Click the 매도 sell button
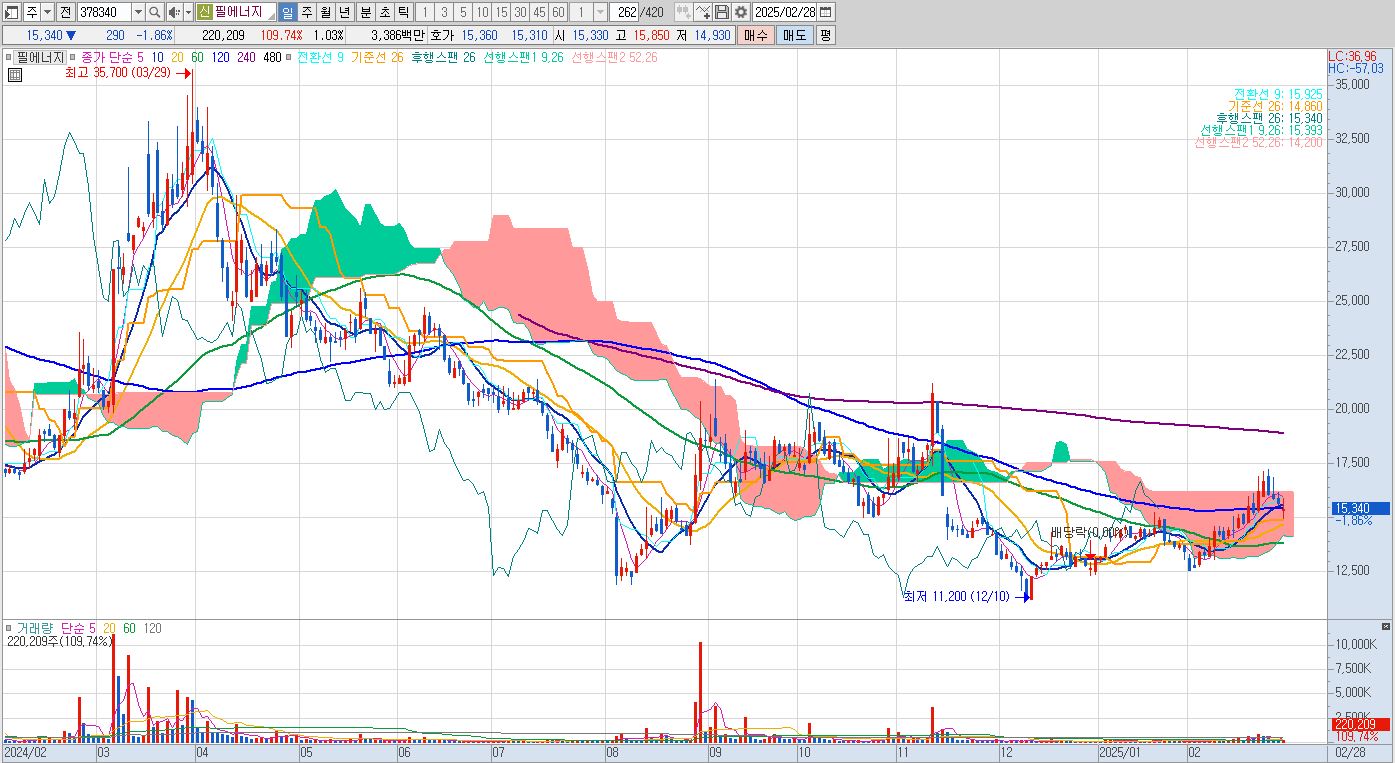The image size is (1395, 763). [x=795, y=35]
